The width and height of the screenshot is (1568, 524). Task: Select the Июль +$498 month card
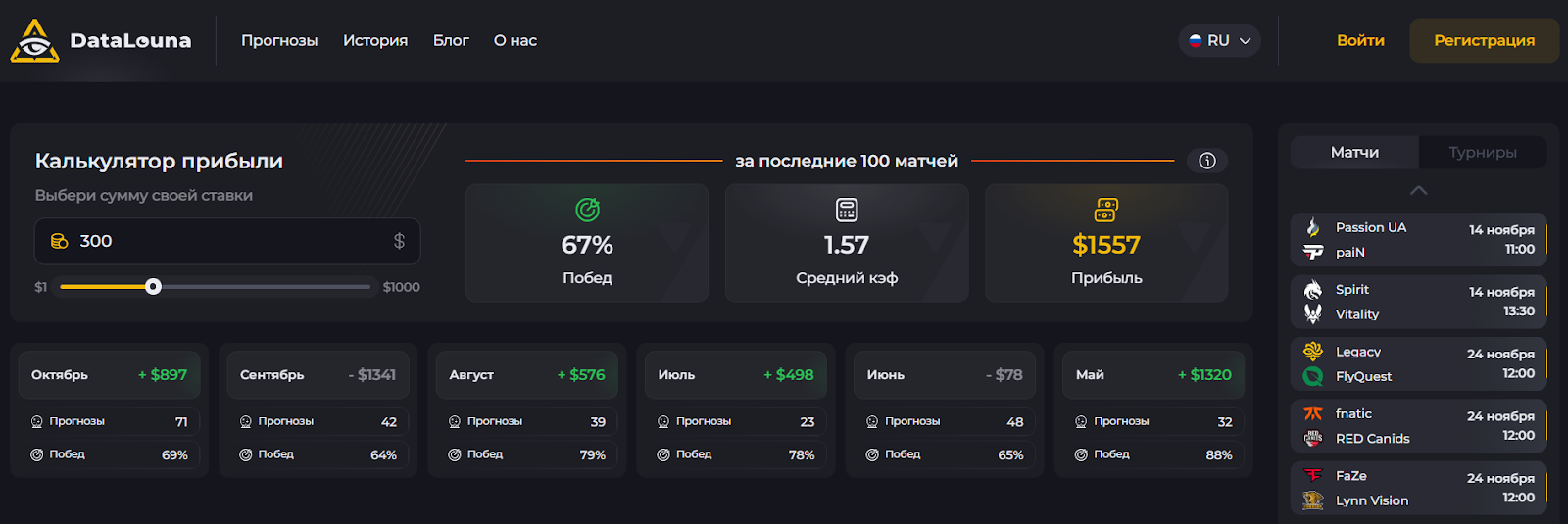pos(736,375)
